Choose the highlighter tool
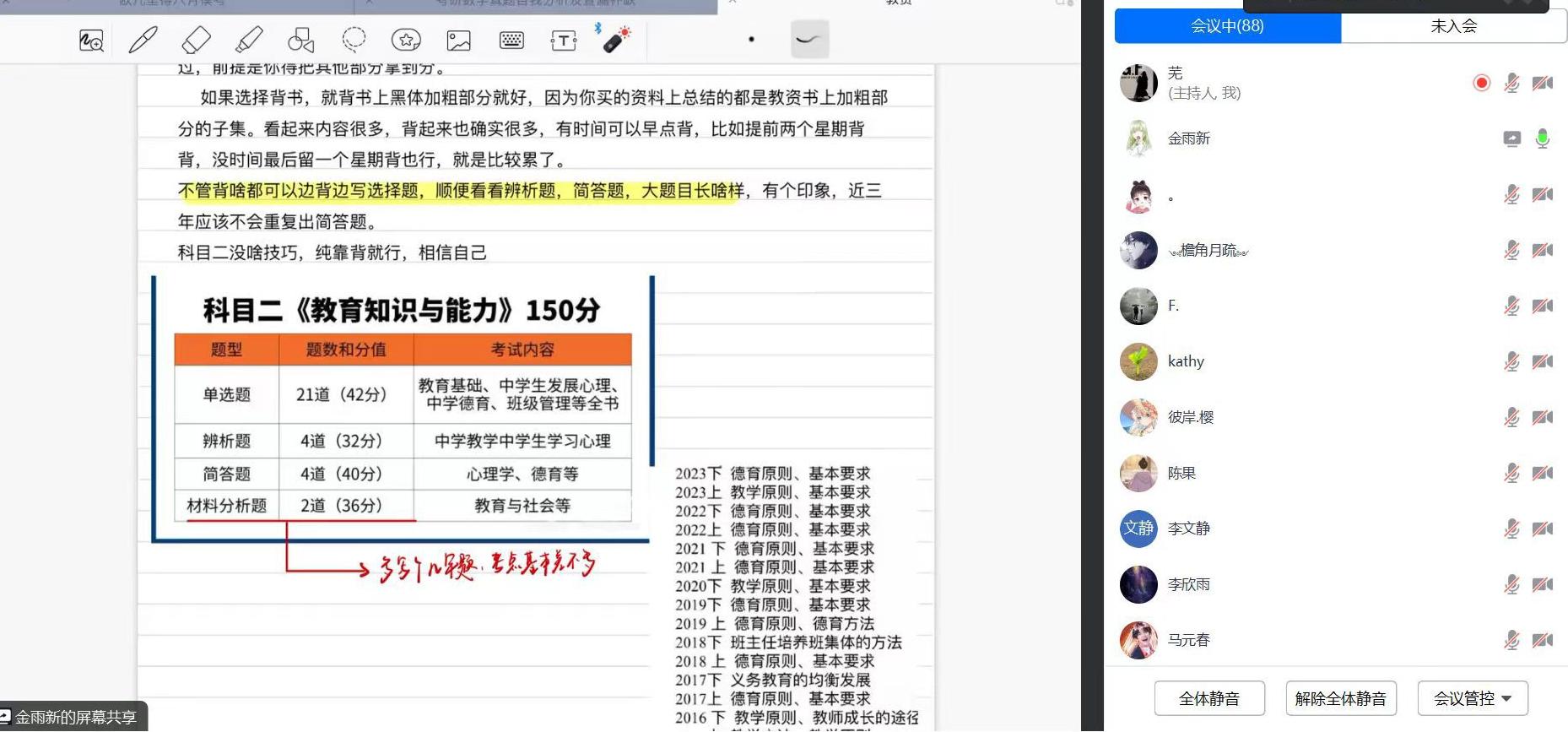 pos(248,40)
